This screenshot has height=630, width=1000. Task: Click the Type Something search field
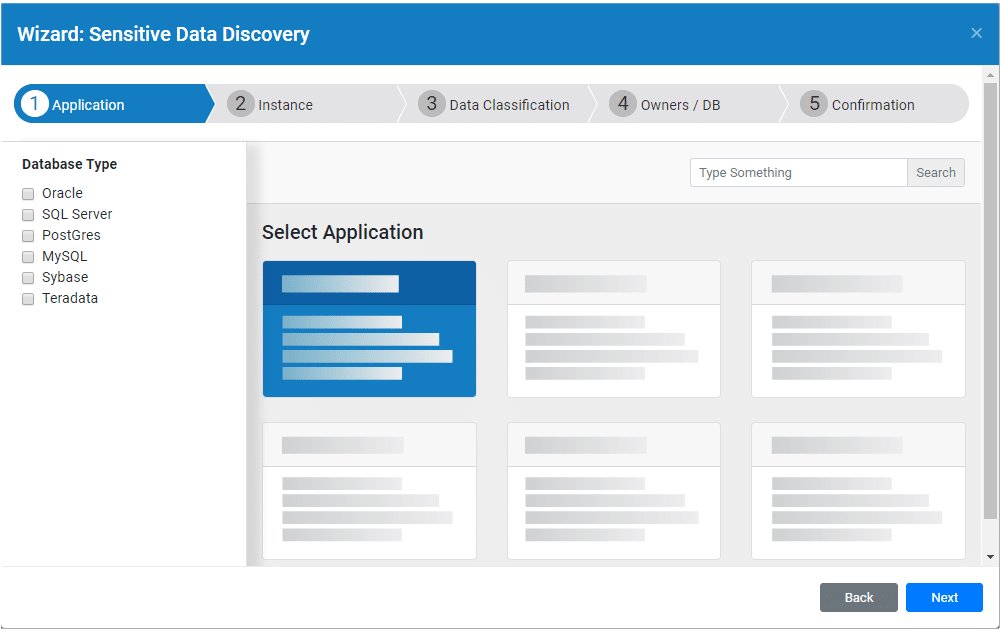coord(798,173)
